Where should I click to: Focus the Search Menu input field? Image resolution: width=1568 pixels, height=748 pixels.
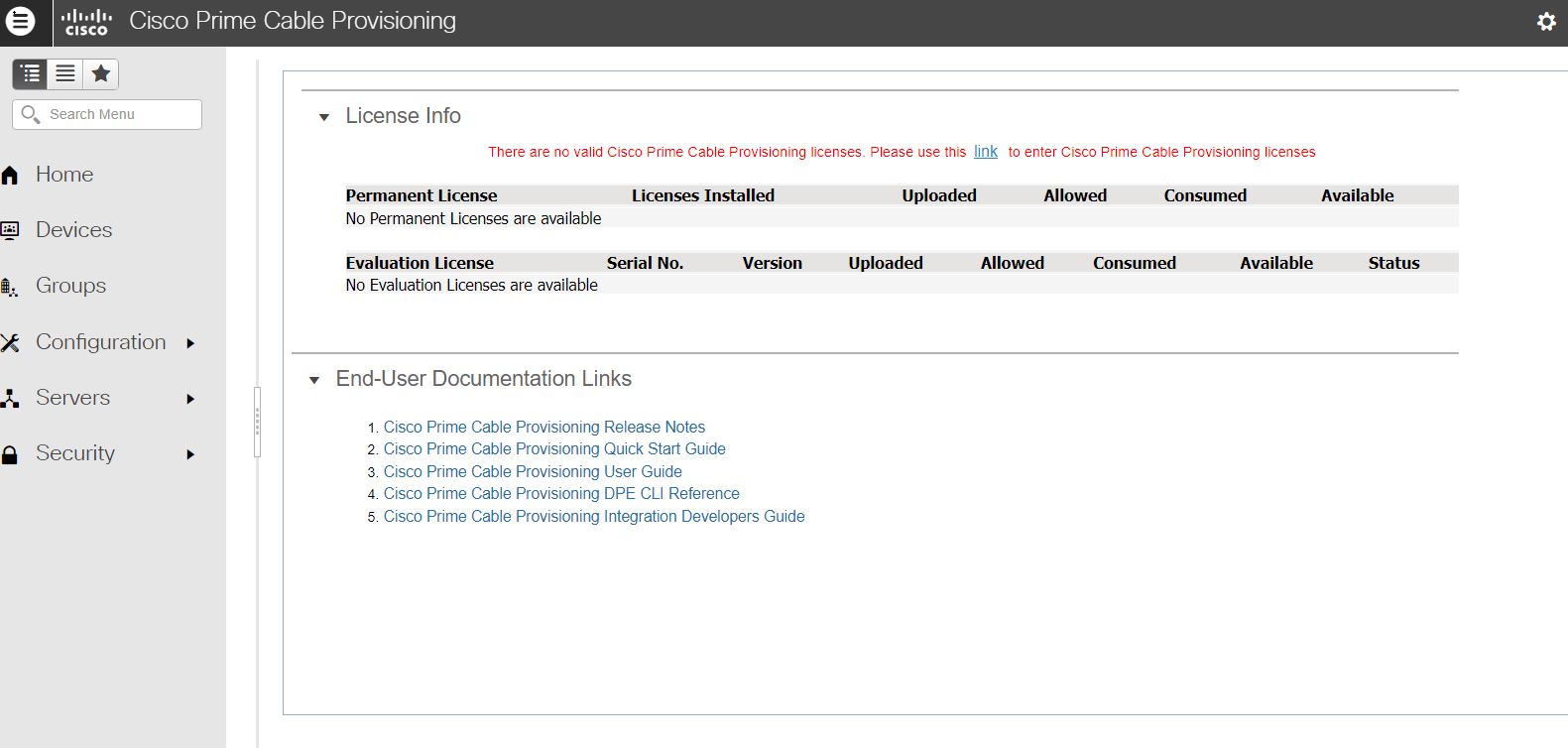pyautogui.click(x=107, y=114)
